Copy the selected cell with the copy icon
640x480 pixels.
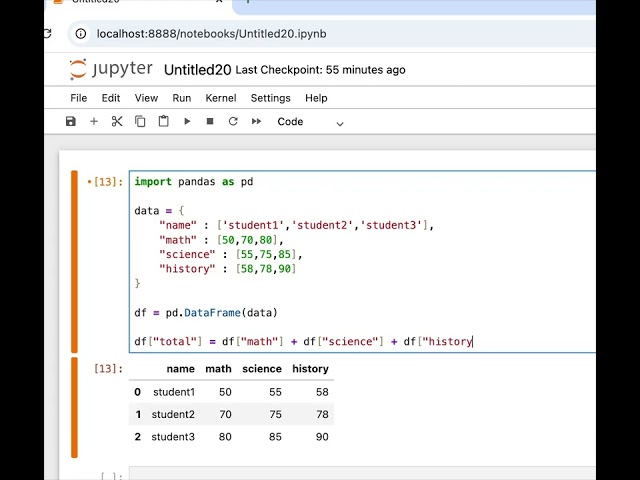(x=140, y=121)
